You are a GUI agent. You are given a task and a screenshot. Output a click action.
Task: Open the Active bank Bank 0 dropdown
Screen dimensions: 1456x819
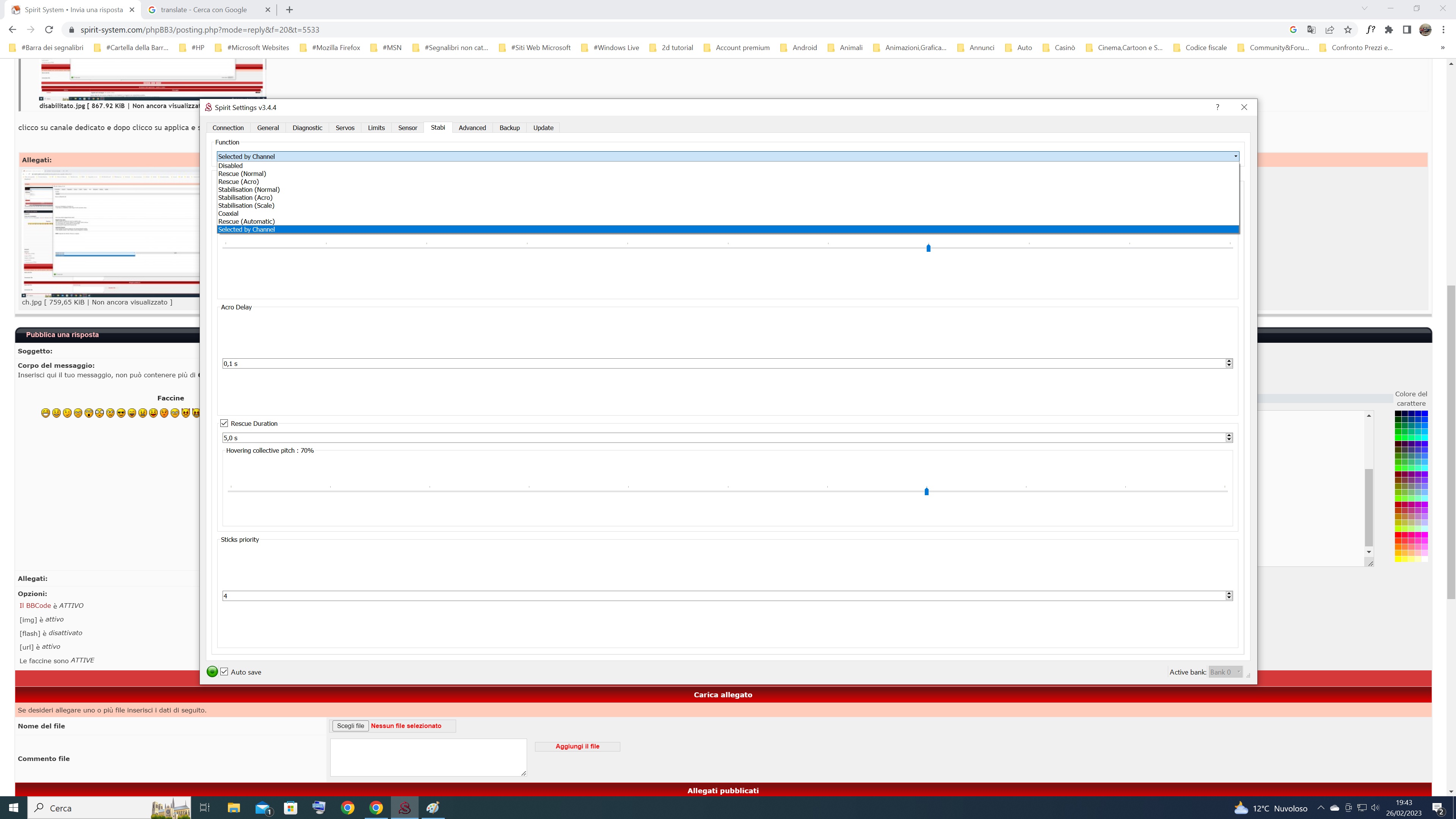coord(1225,672)
